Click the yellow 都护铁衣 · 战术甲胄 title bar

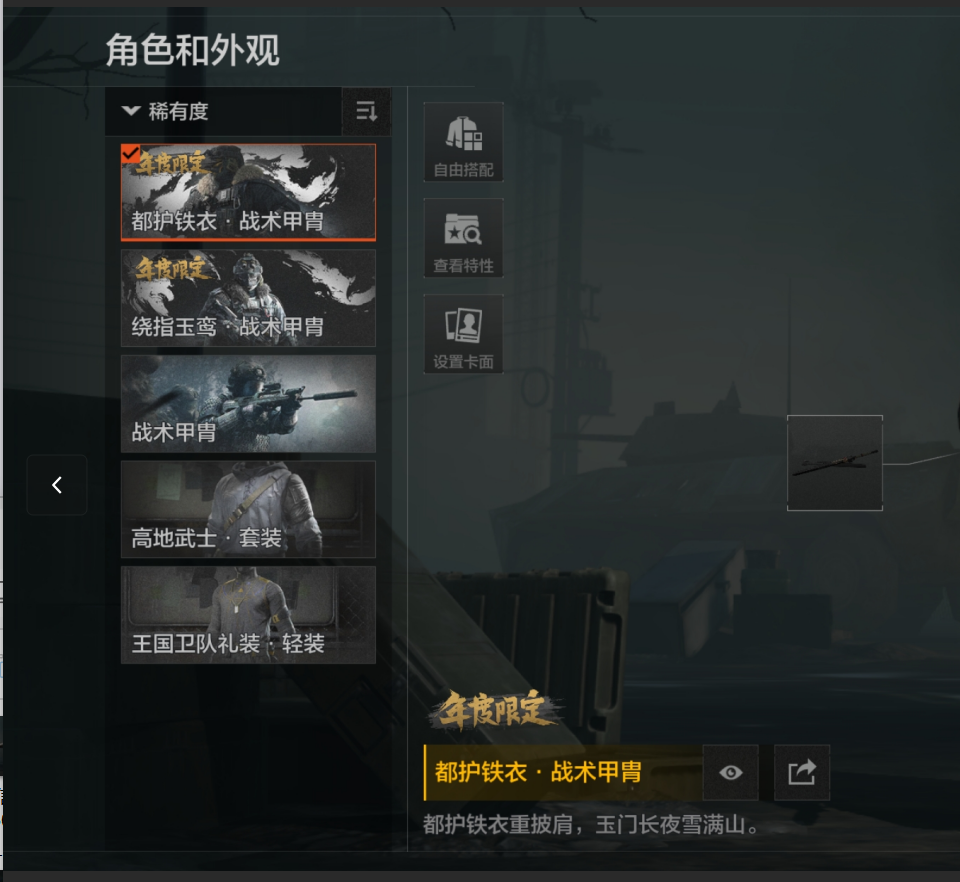pos(563,772)
